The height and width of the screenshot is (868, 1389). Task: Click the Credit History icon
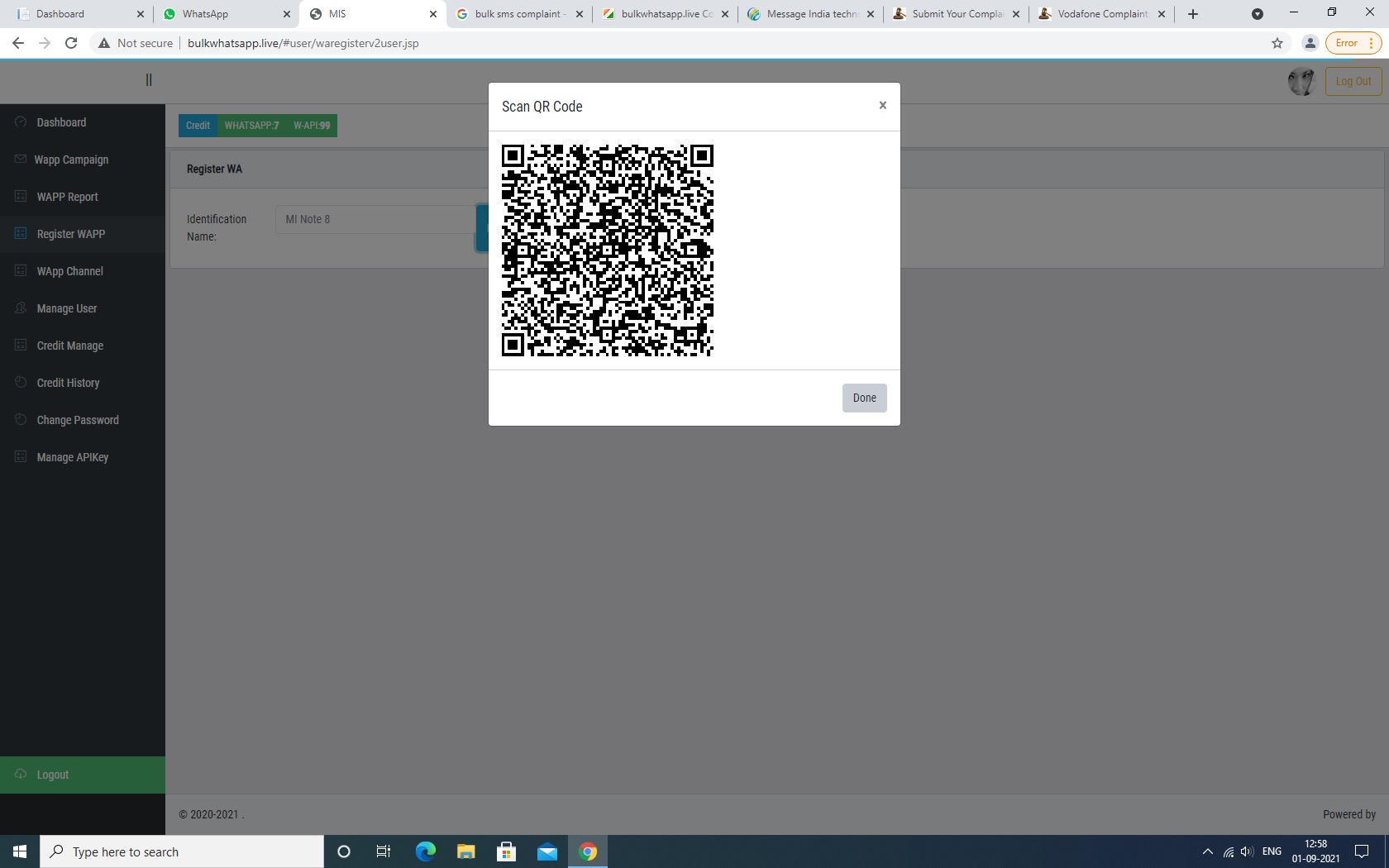pyautogui.click(x=21, y=383)
